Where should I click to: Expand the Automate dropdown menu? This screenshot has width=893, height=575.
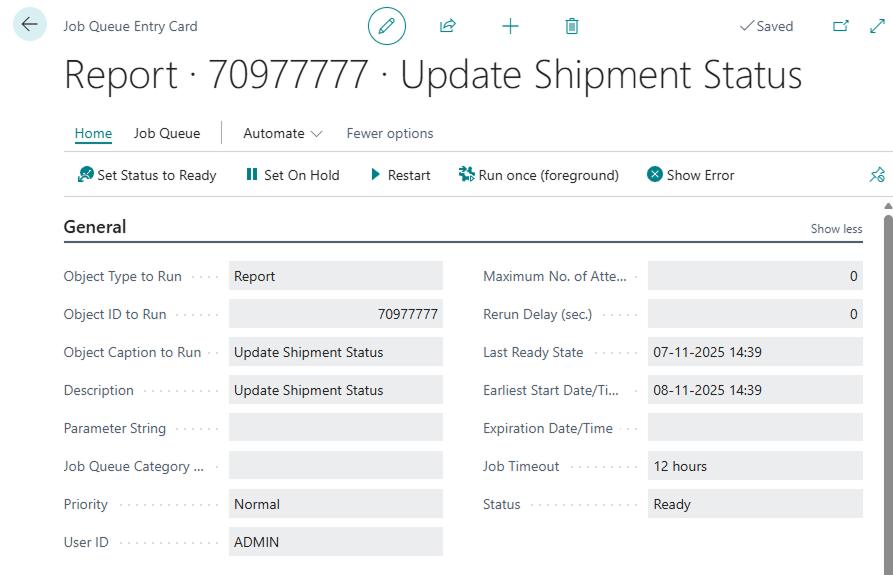click(x=283, y=133)
